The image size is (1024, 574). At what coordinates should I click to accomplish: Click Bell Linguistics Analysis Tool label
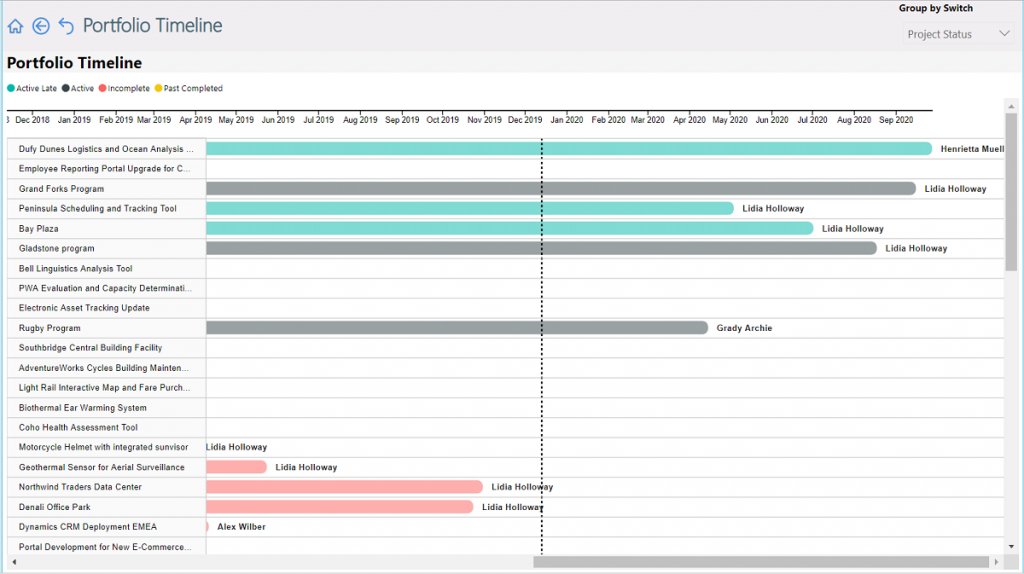(x=76, y=268)
